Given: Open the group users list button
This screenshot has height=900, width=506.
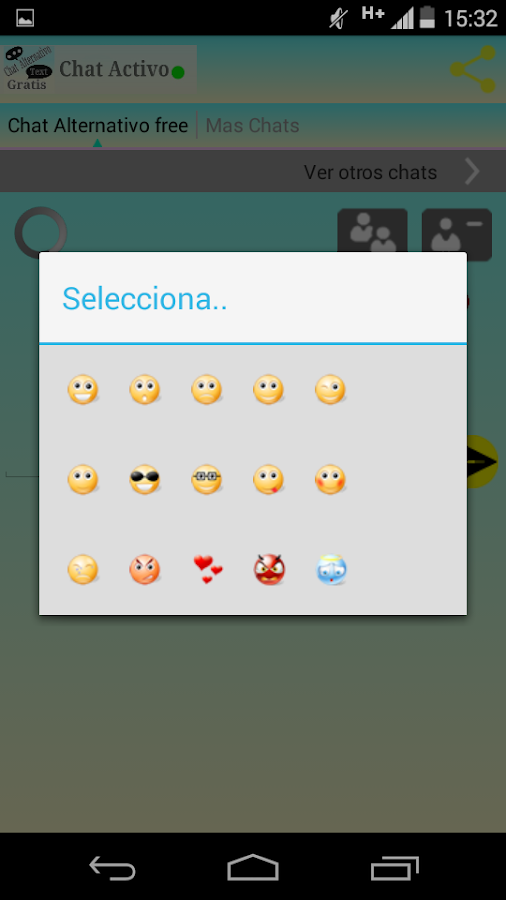Looking at the screenshot, I should click(372, 231).
